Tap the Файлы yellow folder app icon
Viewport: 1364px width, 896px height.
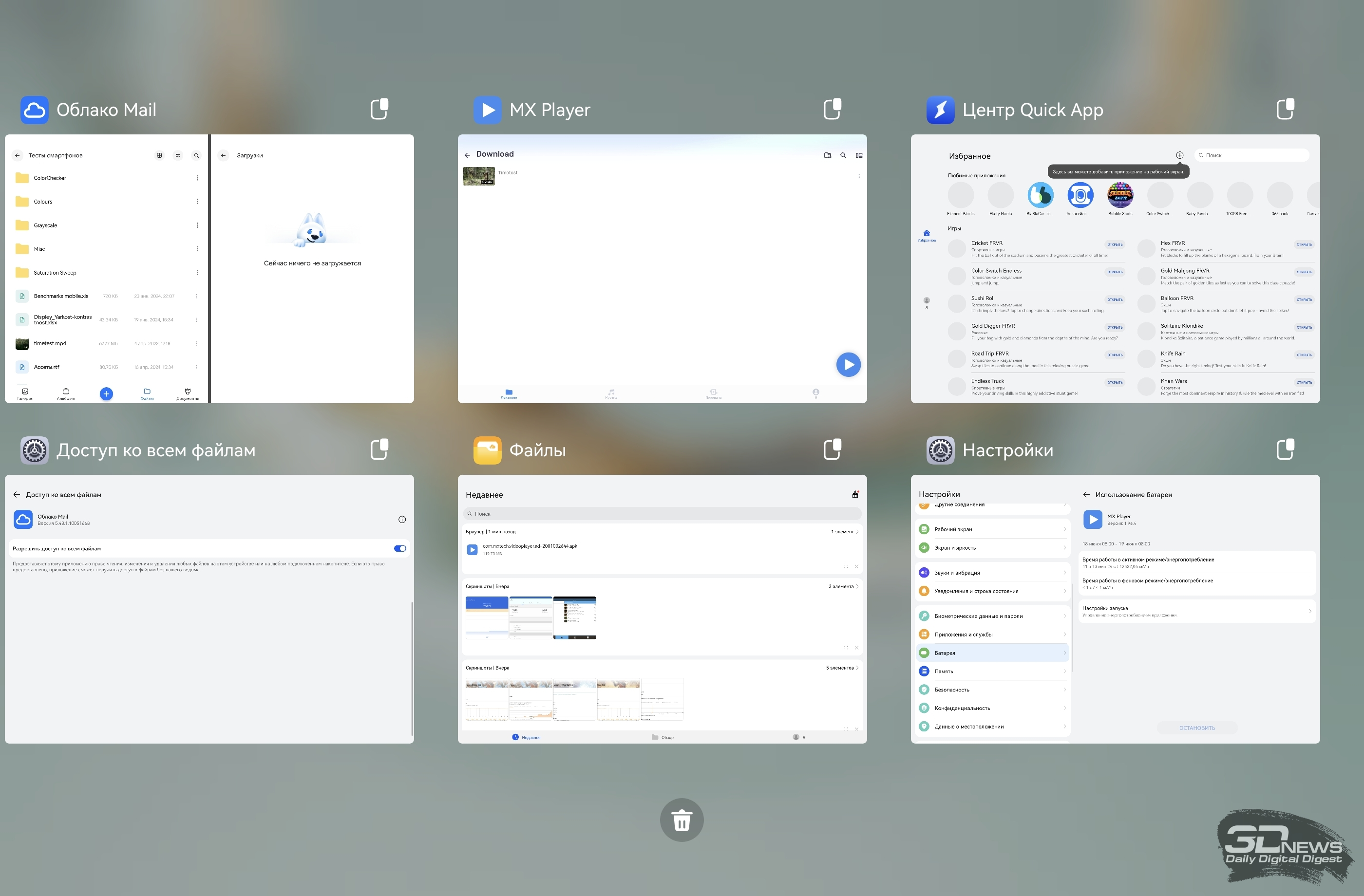[x=487, y=450]
